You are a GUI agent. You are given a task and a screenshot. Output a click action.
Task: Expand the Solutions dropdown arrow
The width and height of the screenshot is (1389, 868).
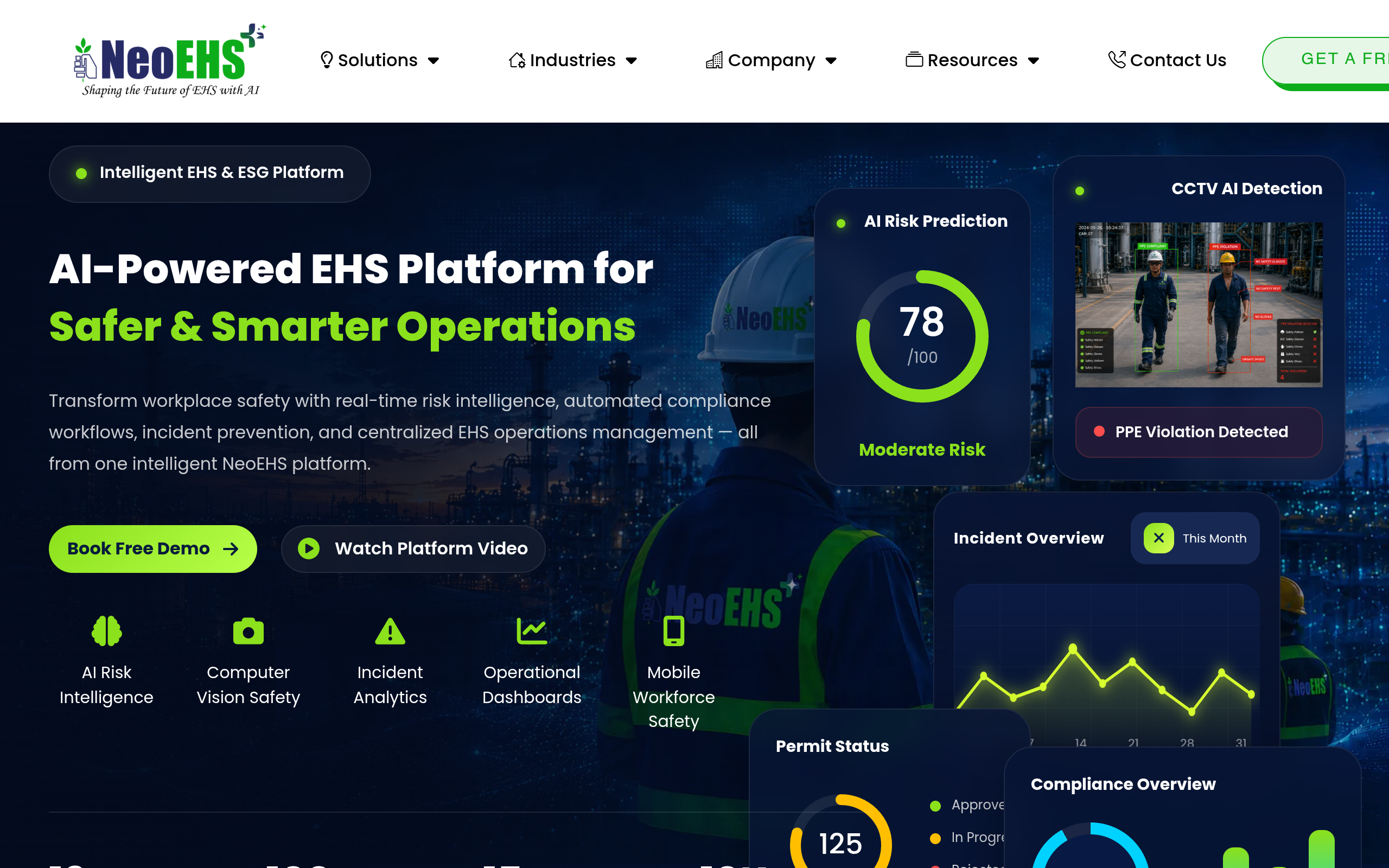tap(434, 61)
